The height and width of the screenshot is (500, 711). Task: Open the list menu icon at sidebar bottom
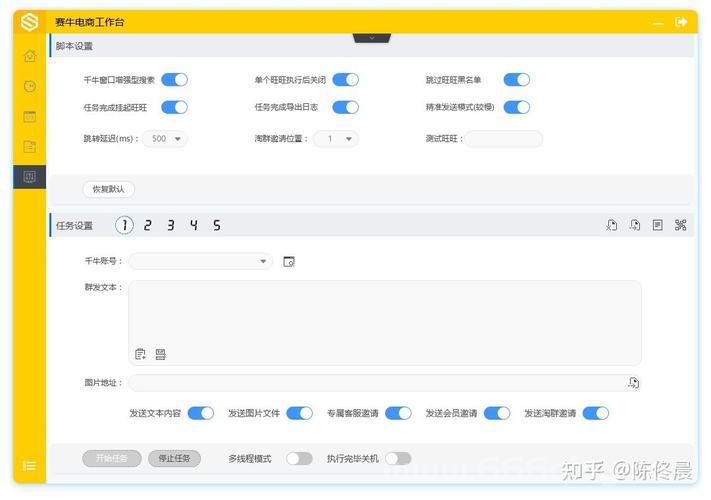[29, 466]
